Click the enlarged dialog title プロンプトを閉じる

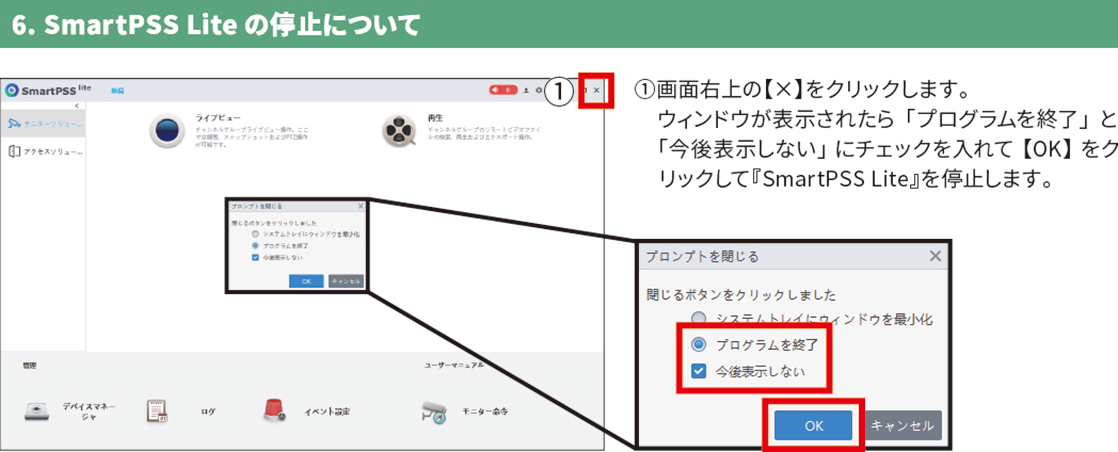click(x=702, y=256)
